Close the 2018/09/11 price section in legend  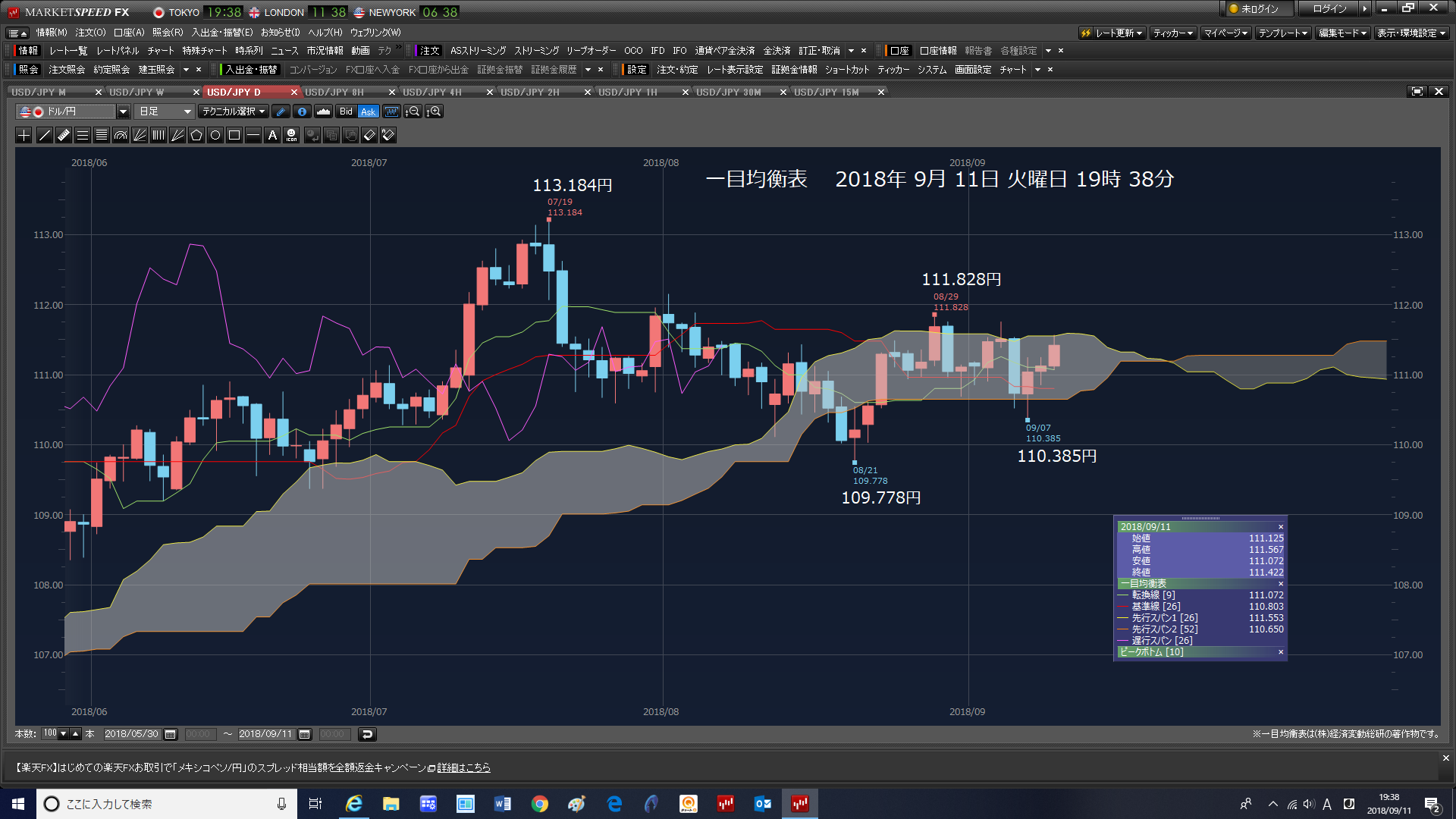(x=1281, y=527)
